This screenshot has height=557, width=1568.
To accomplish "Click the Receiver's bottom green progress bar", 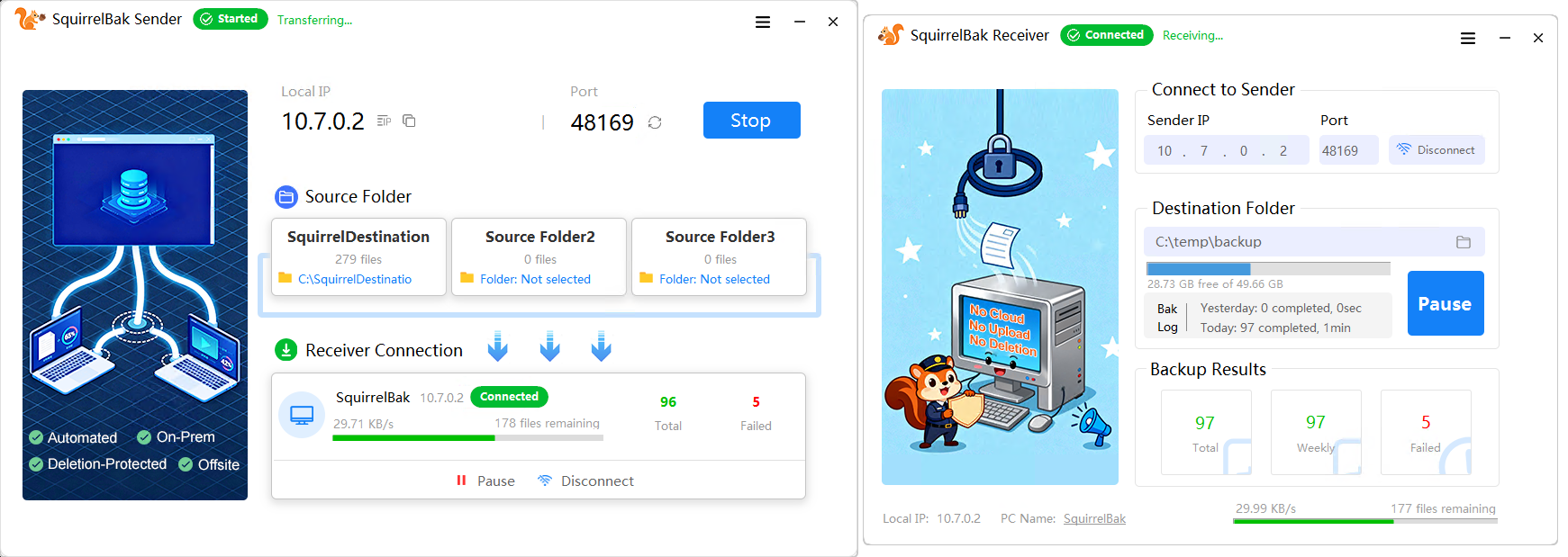I will 1365,521.
